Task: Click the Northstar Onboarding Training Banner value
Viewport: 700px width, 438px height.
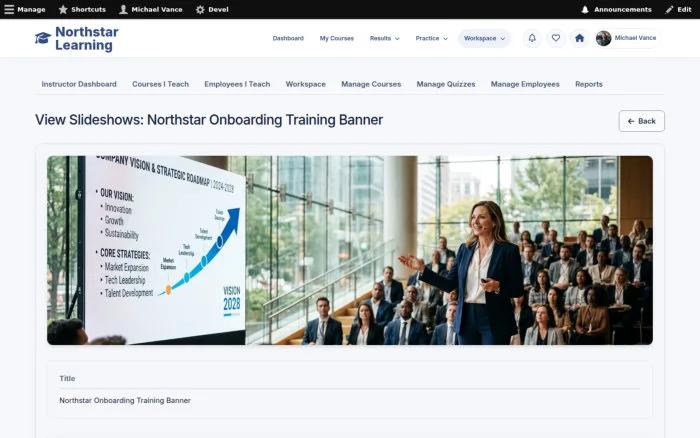Action: 125,400
